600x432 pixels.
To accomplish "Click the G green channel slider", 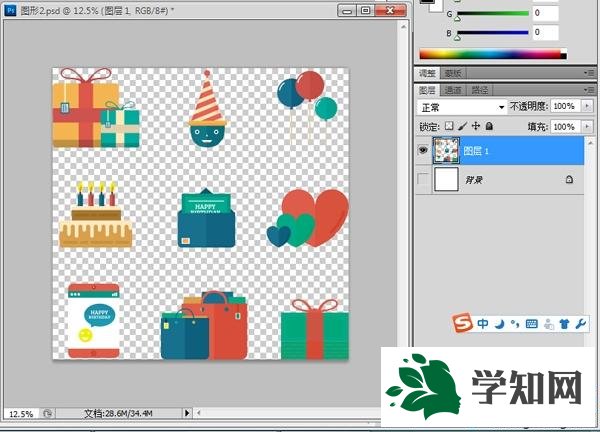I will [493, 14].
